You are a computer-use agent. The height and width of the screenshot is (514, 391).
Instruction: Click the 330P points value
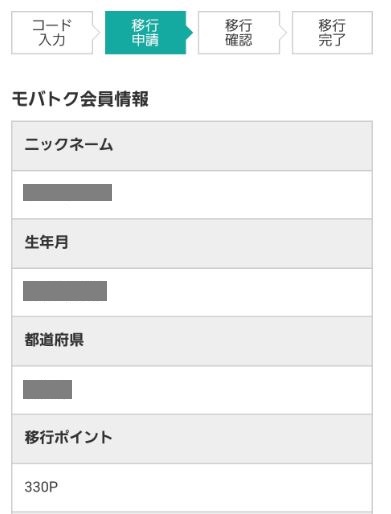pos(41,487)
